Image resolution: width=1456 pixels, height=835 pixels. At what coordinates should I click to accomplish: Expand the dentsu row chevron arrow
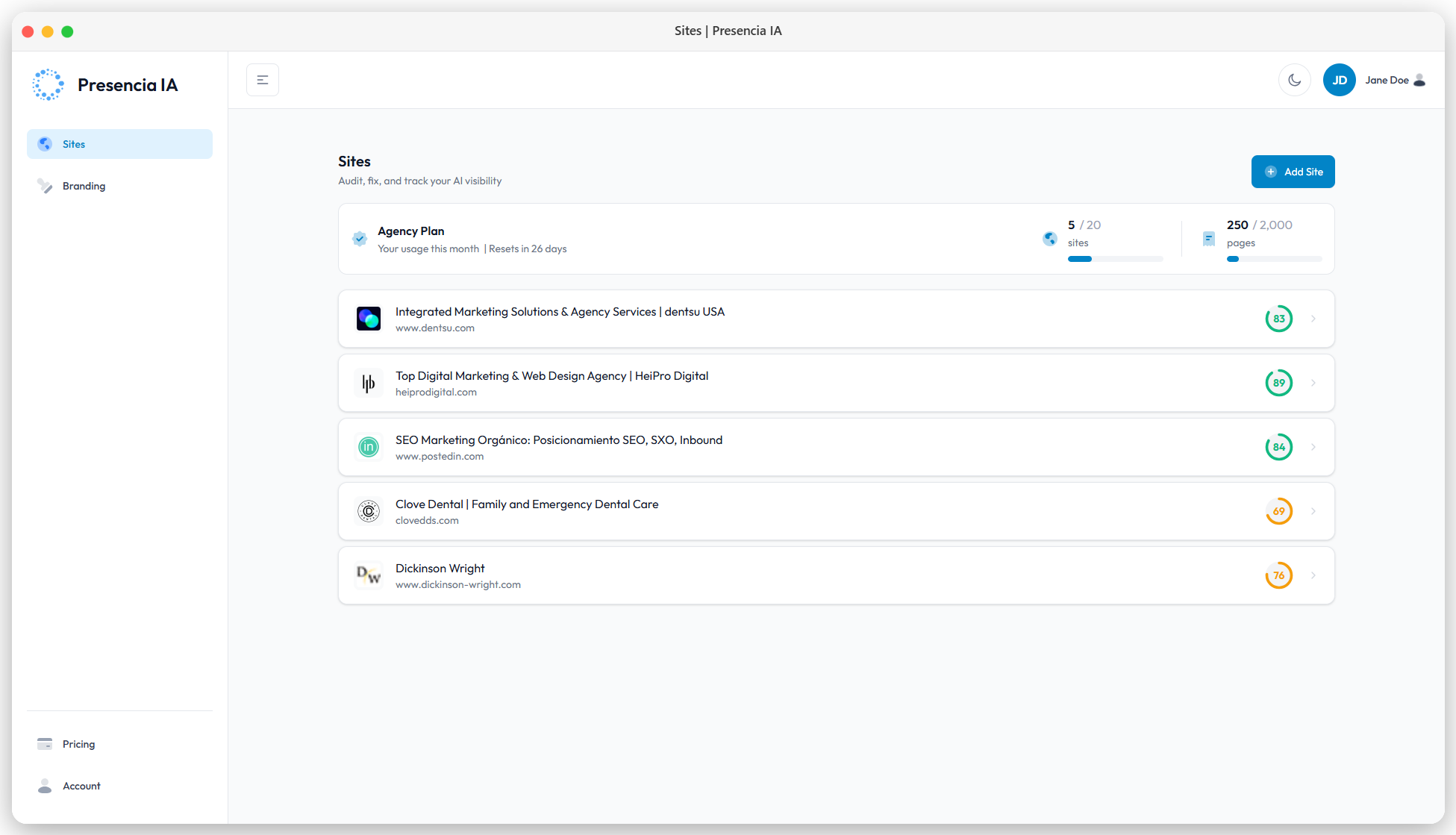(1313, 319)
